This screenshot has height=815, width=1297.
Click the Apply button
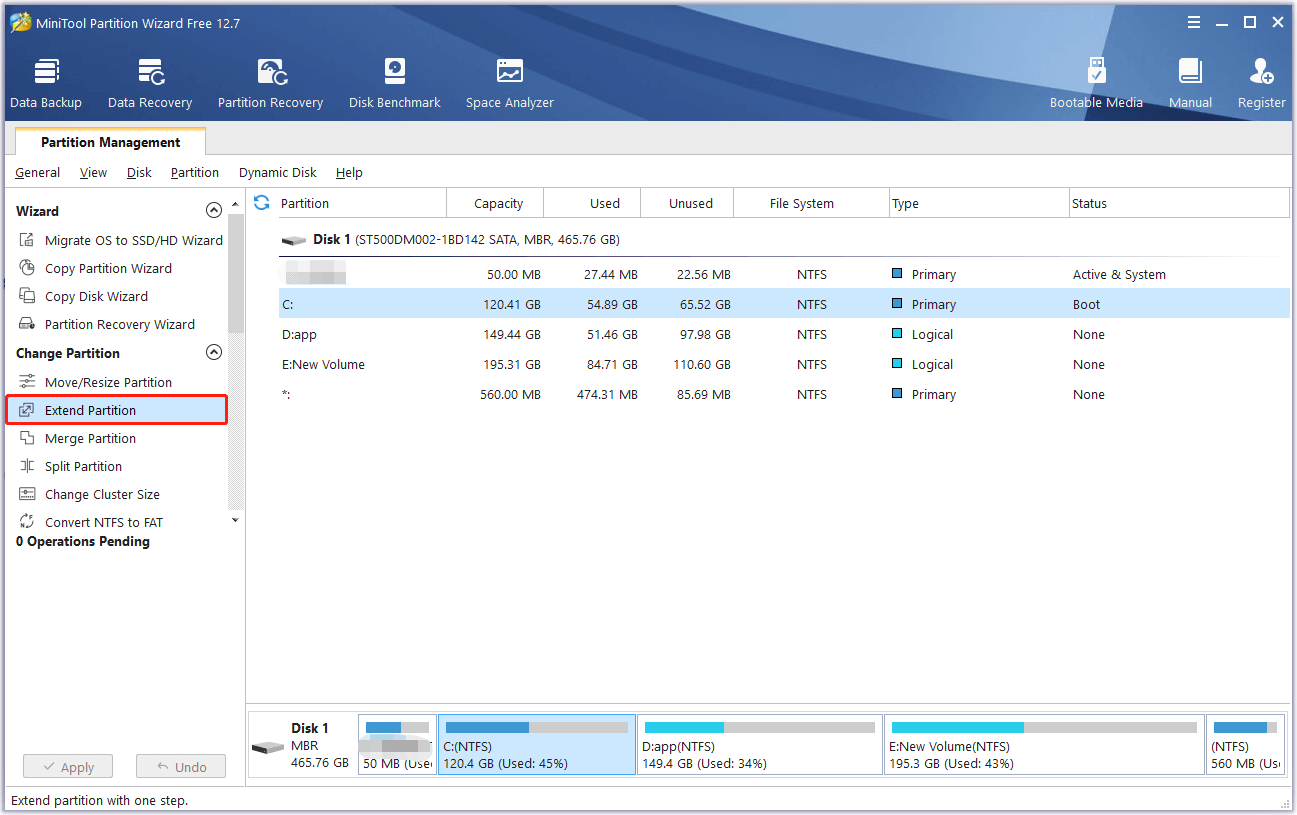pyautogui.click(x=67, y=766)
